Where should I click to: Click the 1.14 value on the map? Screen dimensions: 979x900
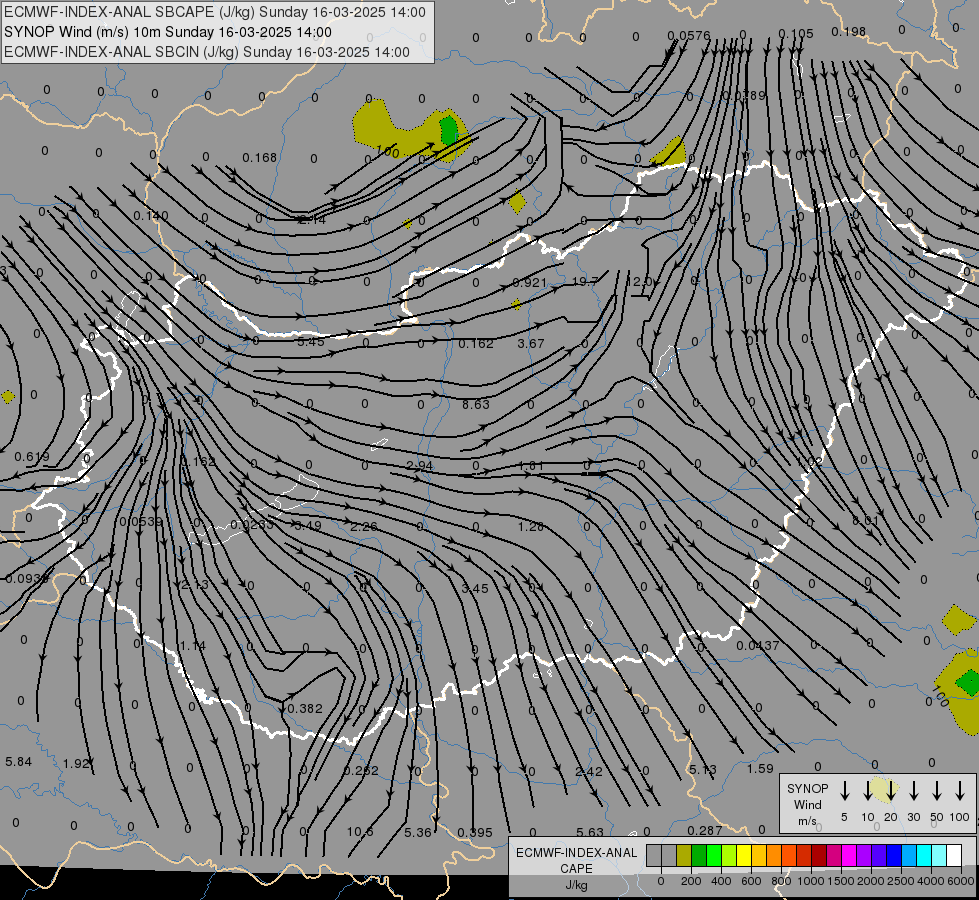tap(192, 645)
